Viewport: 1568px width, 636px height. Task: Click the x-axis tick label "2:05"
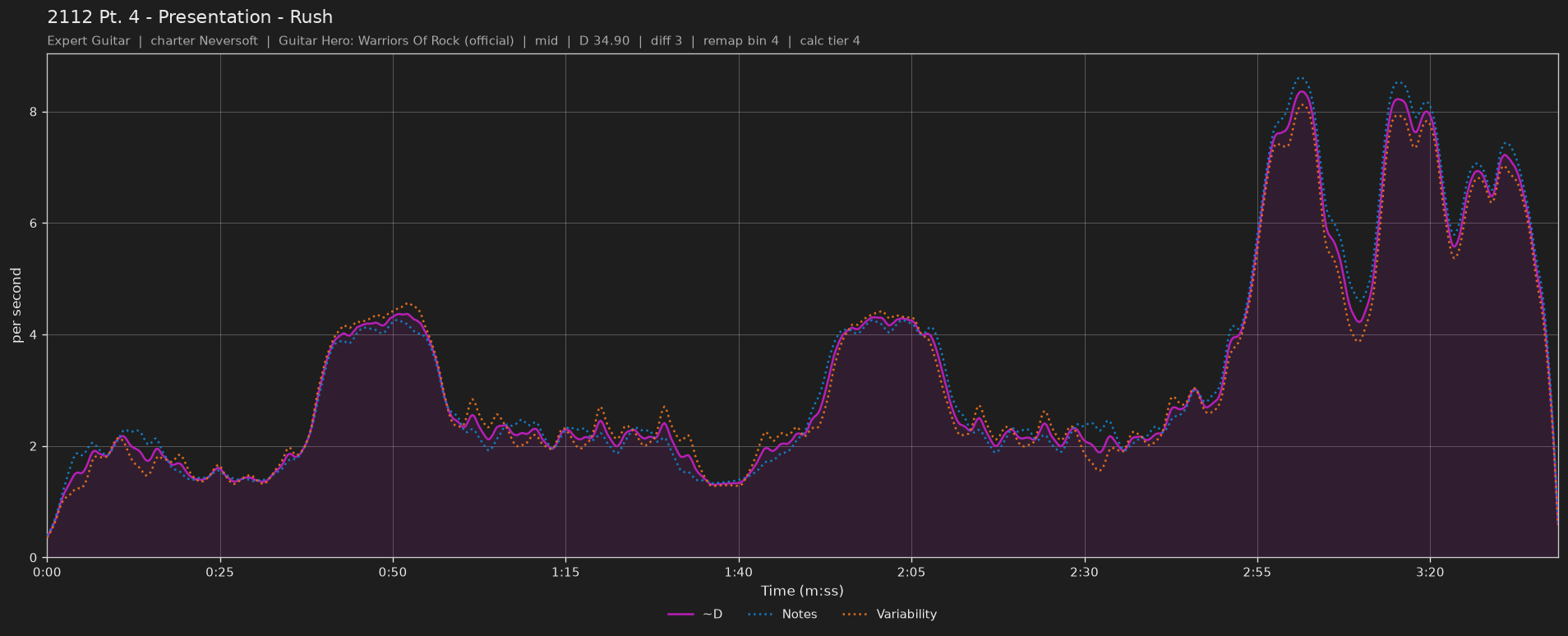tap(911, 572)
